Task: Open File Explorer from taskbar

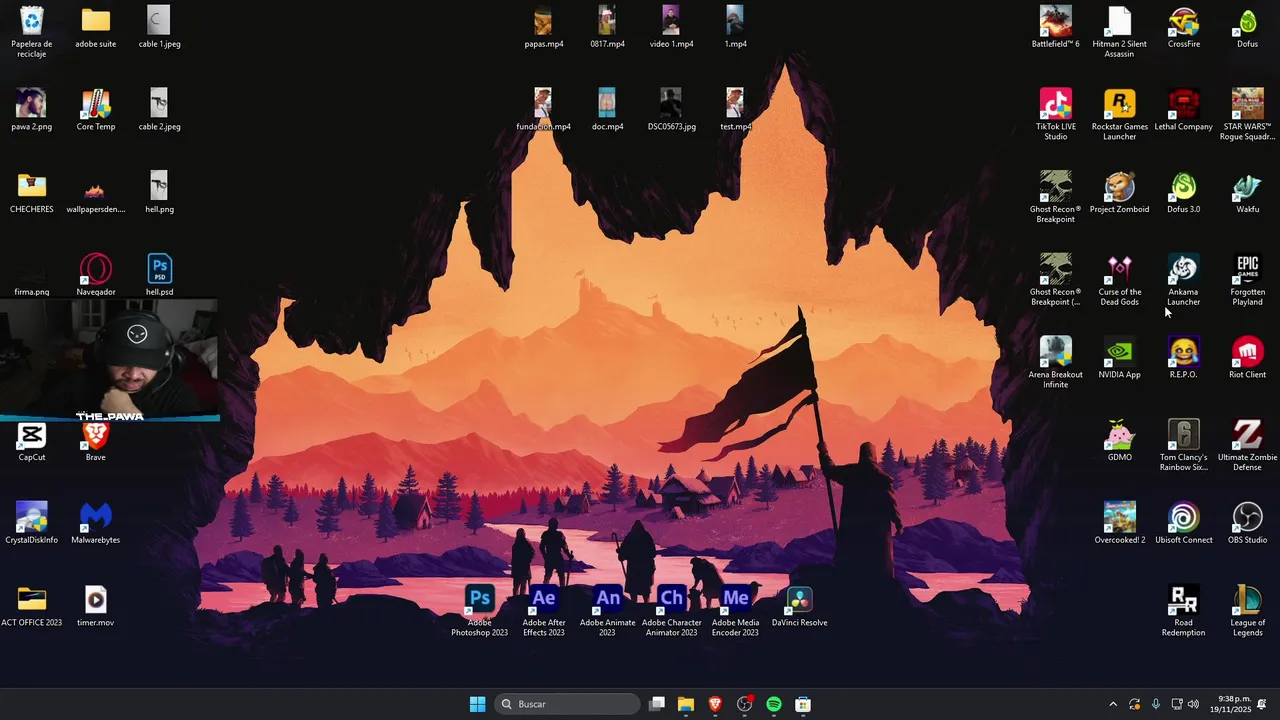Action: coord(686,704)
